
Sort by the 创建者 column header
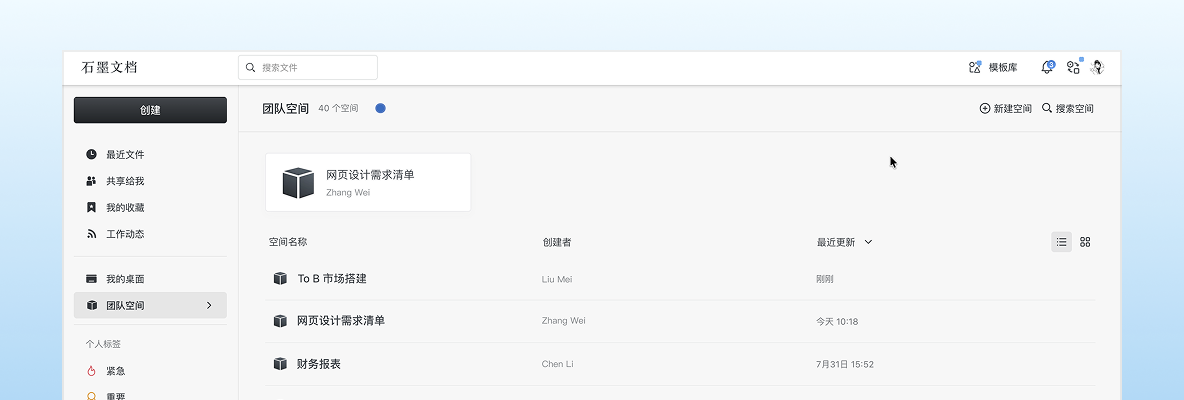point(557,242)
